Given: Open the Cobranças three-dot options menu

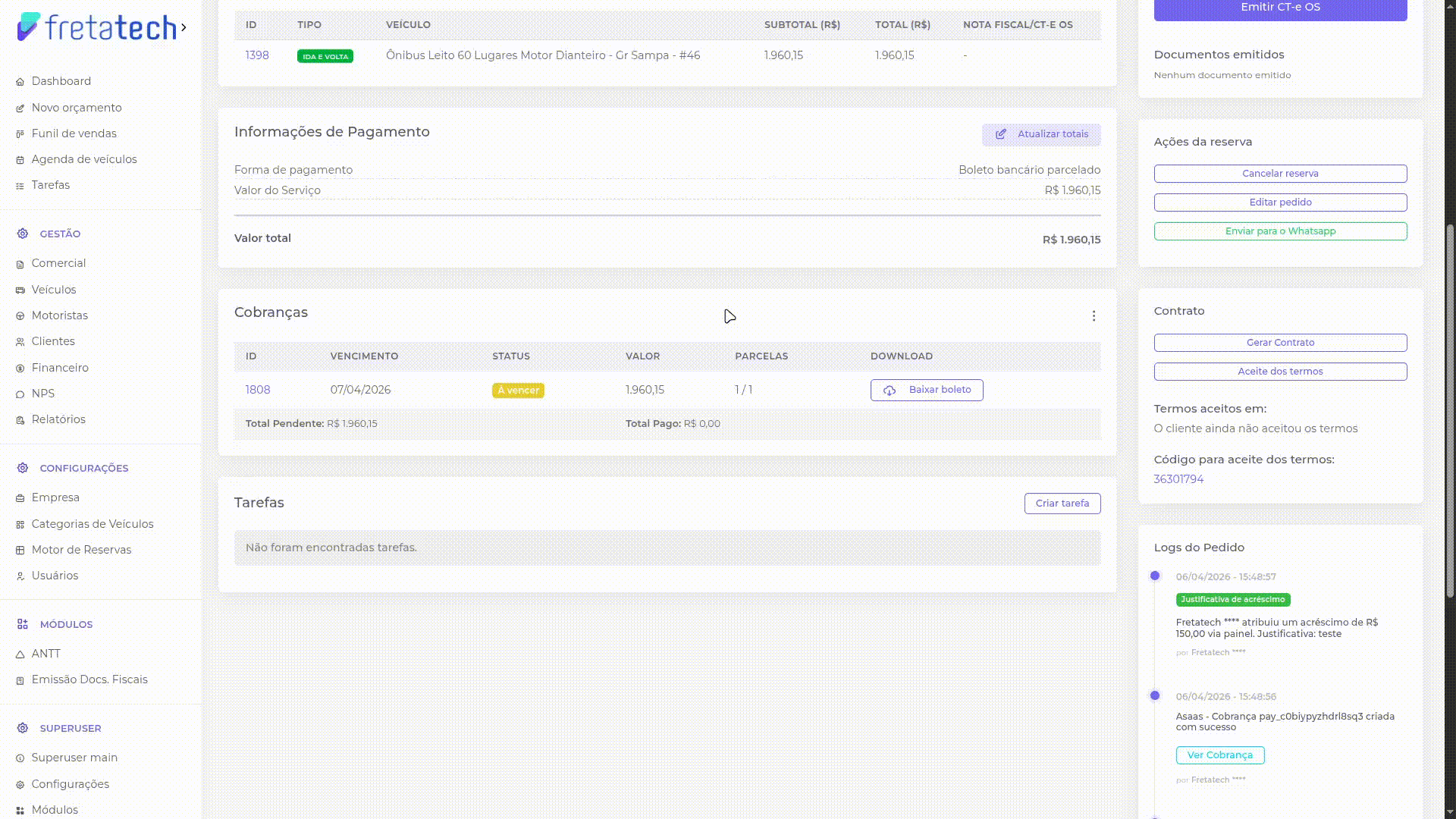Looking at the screenshot, I should coord(1094,316).
